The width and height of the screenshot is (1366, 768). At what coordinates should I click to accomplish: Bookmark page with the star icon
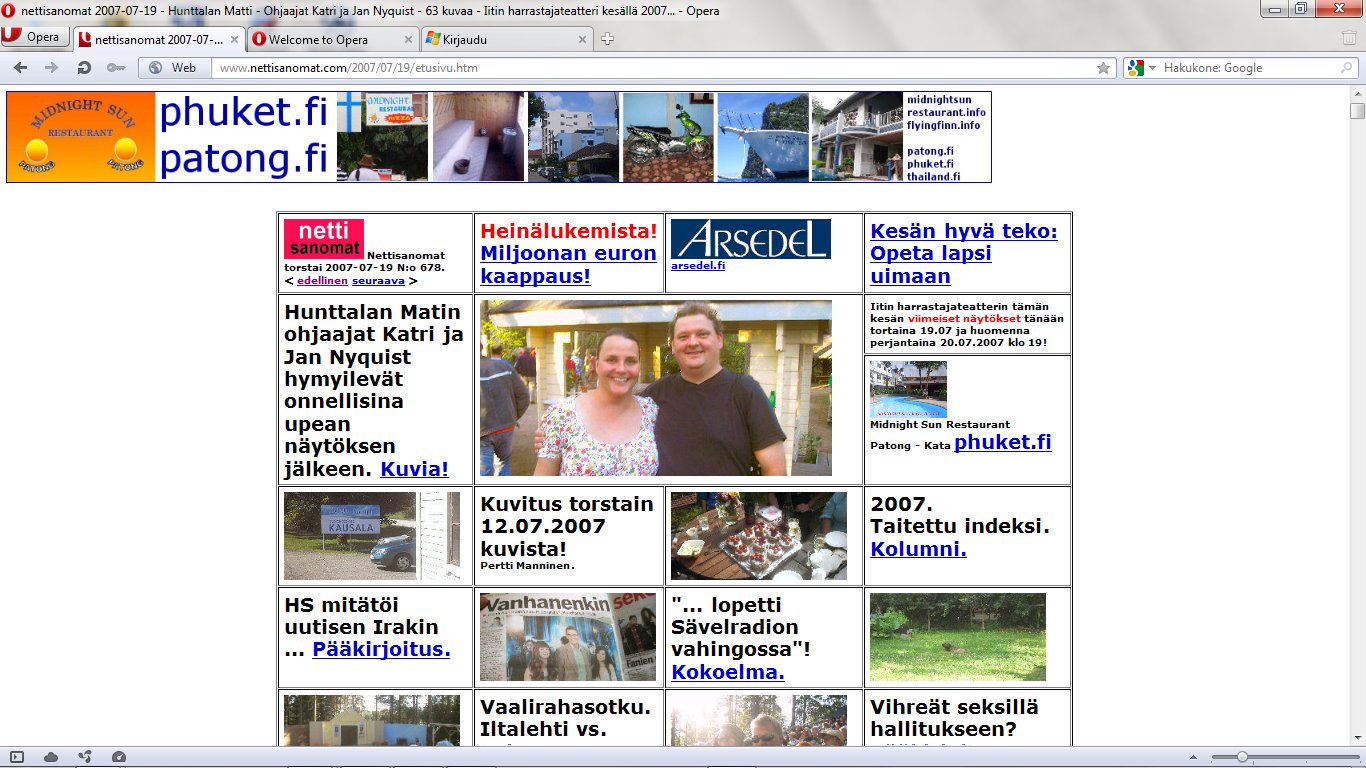1103,68
